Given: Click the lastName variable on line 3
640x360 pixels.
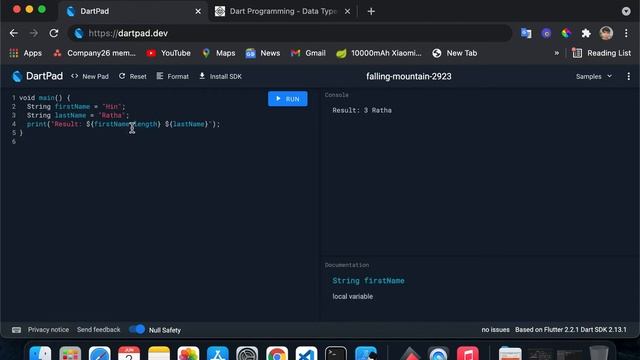Looking at the screenshot, I should tap(70, 116).
